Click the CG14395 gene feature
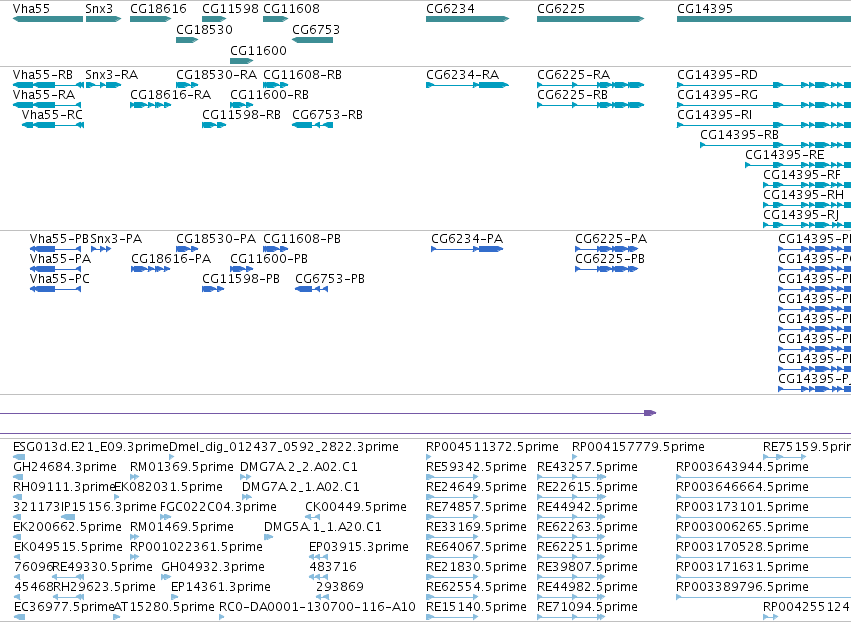851x622 pixels. [x=764, y=19]
